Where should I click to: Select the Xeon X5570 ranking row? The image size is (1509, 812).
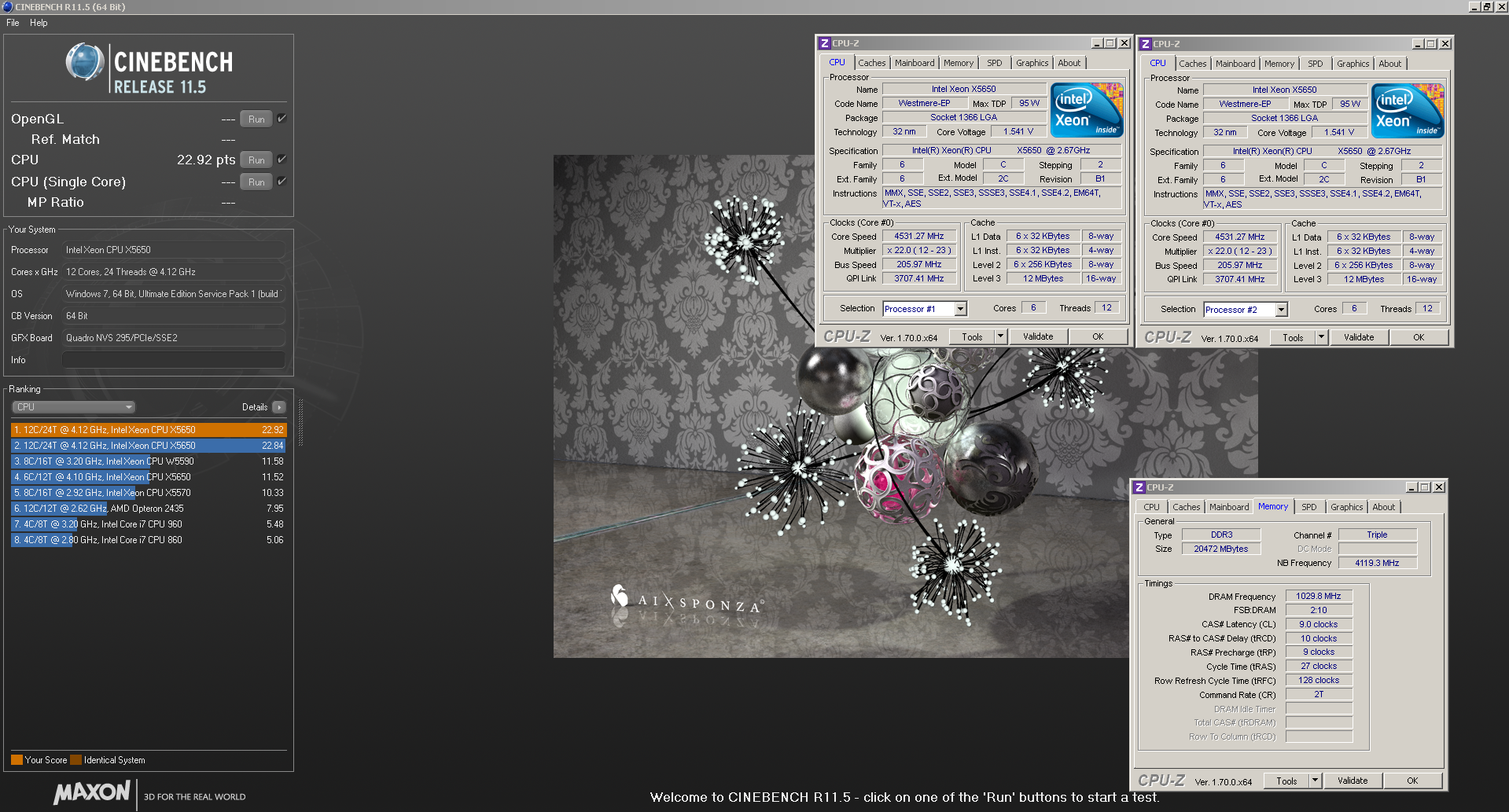coord(149,493)
